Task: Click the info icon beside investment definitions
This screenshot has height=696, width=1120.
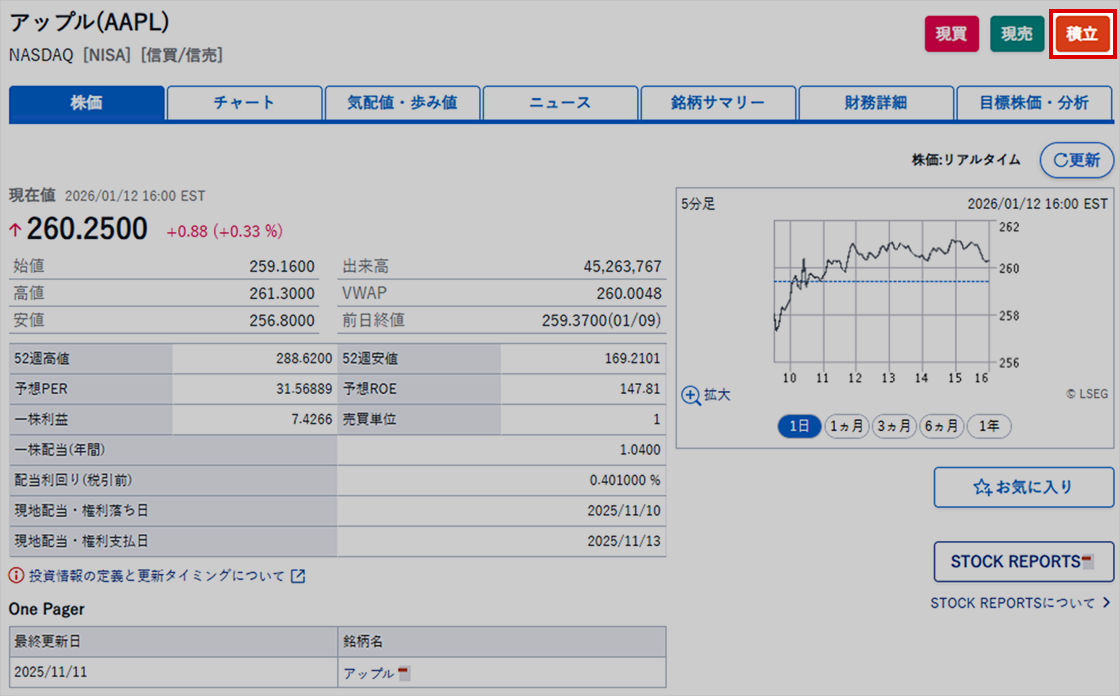Action: pos(17,576)
